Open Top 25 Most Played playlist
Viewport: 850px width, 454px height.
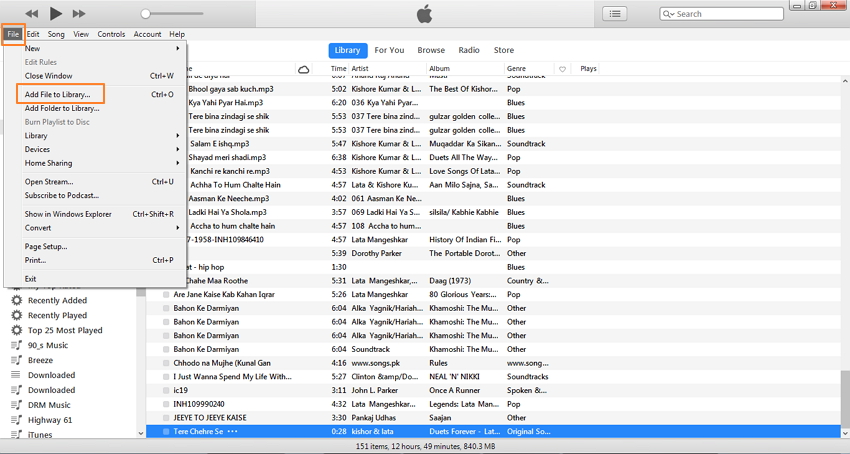pos(65,330)
